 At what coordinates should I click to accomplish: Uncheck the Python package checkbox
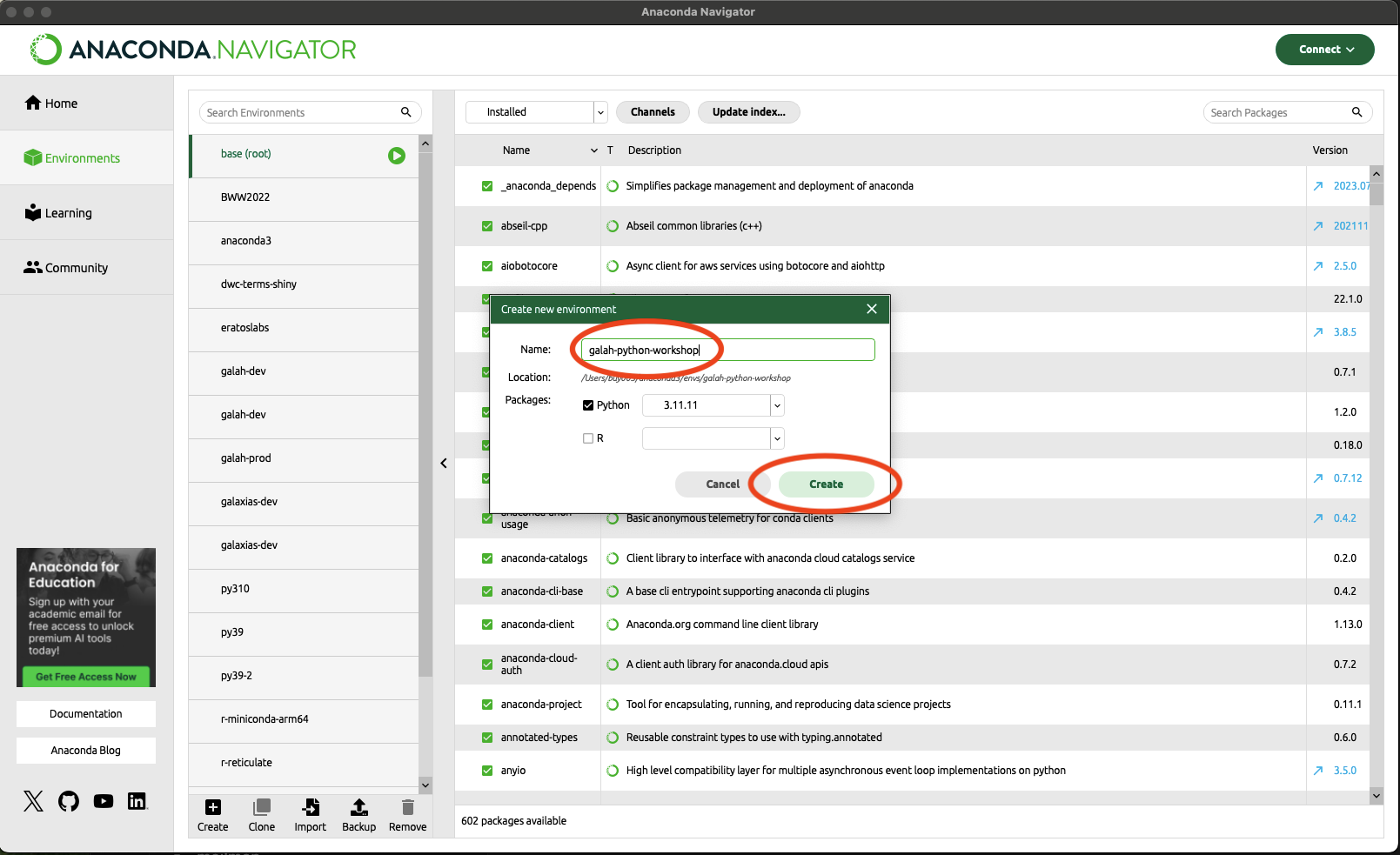(x=588, y=405)
